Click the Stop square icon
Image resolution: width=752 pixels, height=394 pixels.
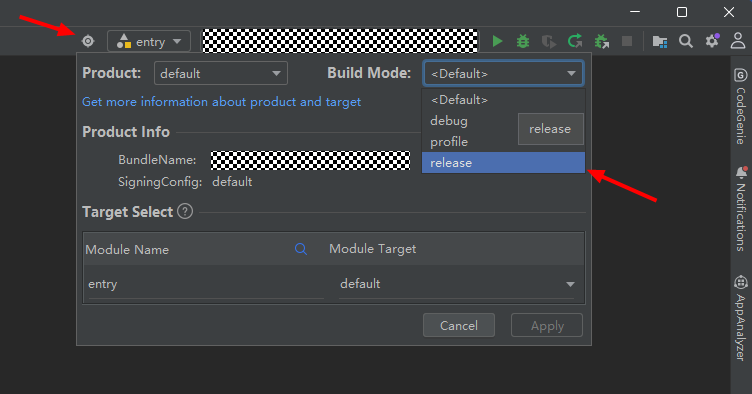(627, 41)
